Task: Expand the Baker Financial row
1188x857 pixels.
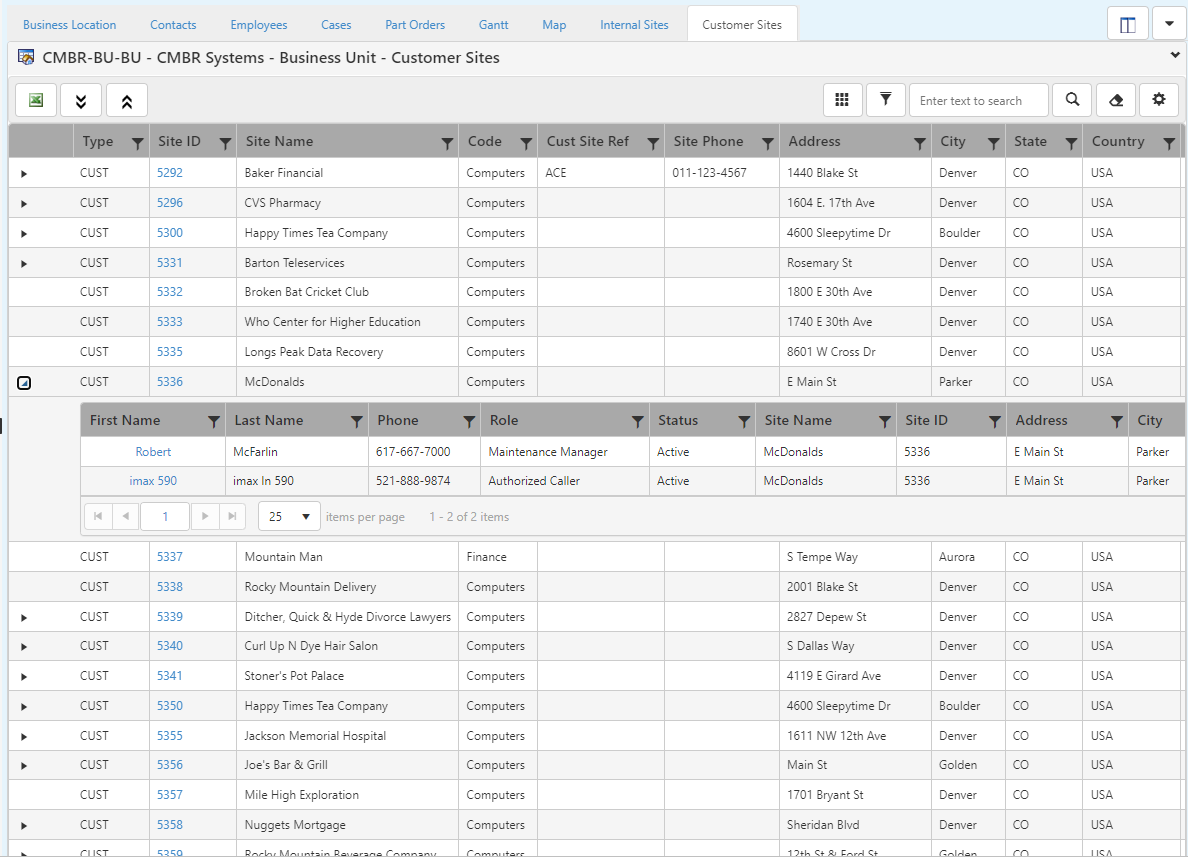Action: pyautogui.click(x=24, y=174)
